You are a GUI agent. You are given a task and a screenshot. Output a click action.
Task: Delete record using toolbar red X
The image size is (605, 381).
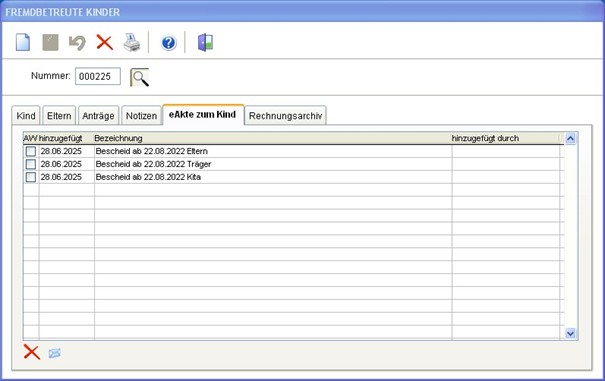click(105, 42)
